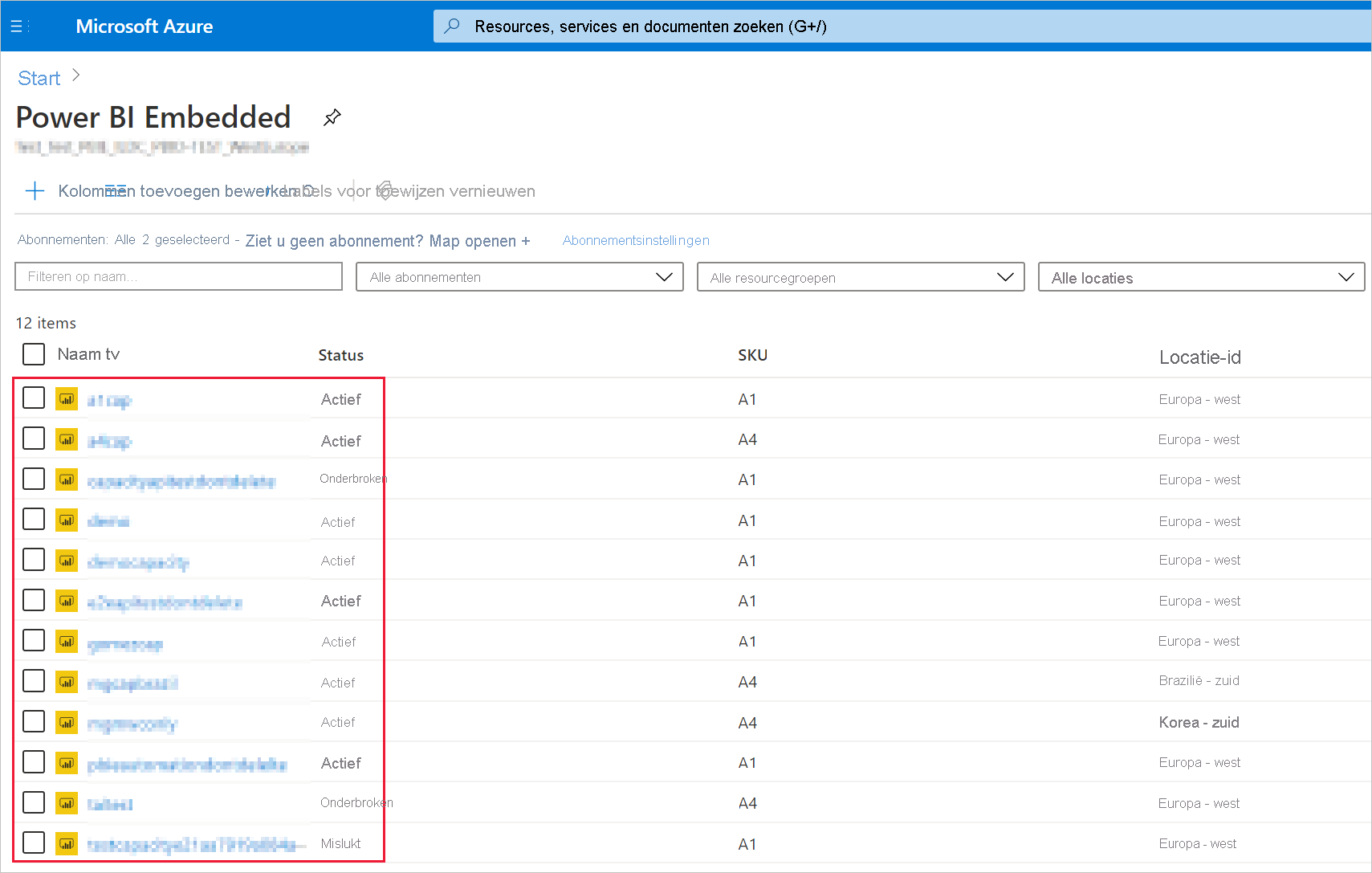Expand the Alle locaties dropdown

1201,277
